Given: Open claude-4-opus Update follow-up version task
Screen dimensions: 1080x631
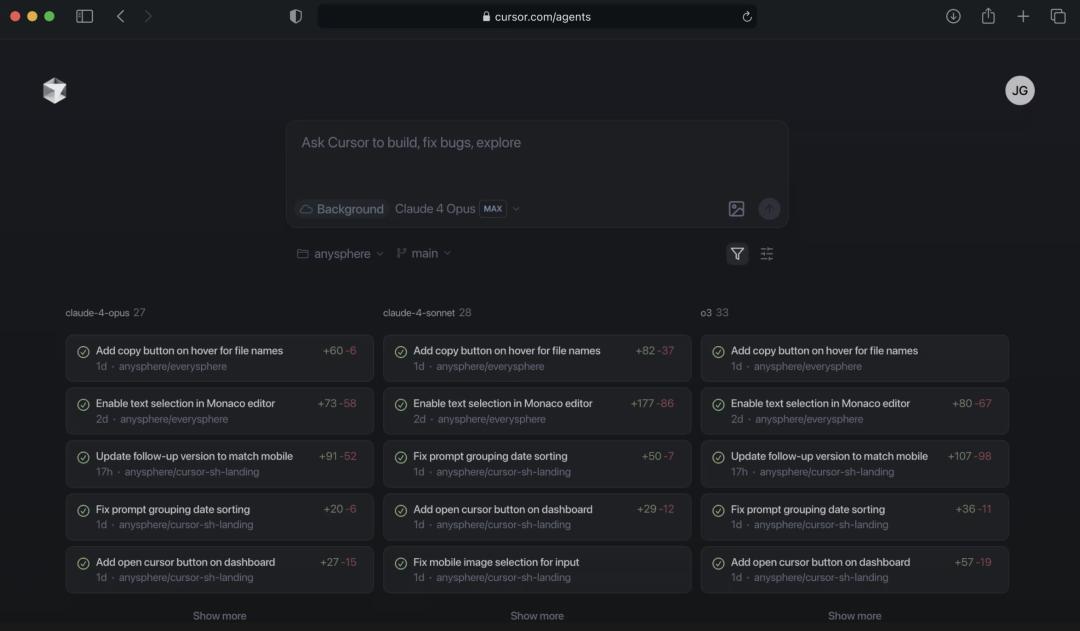Looking at the screenshot, I should (220, 464).
